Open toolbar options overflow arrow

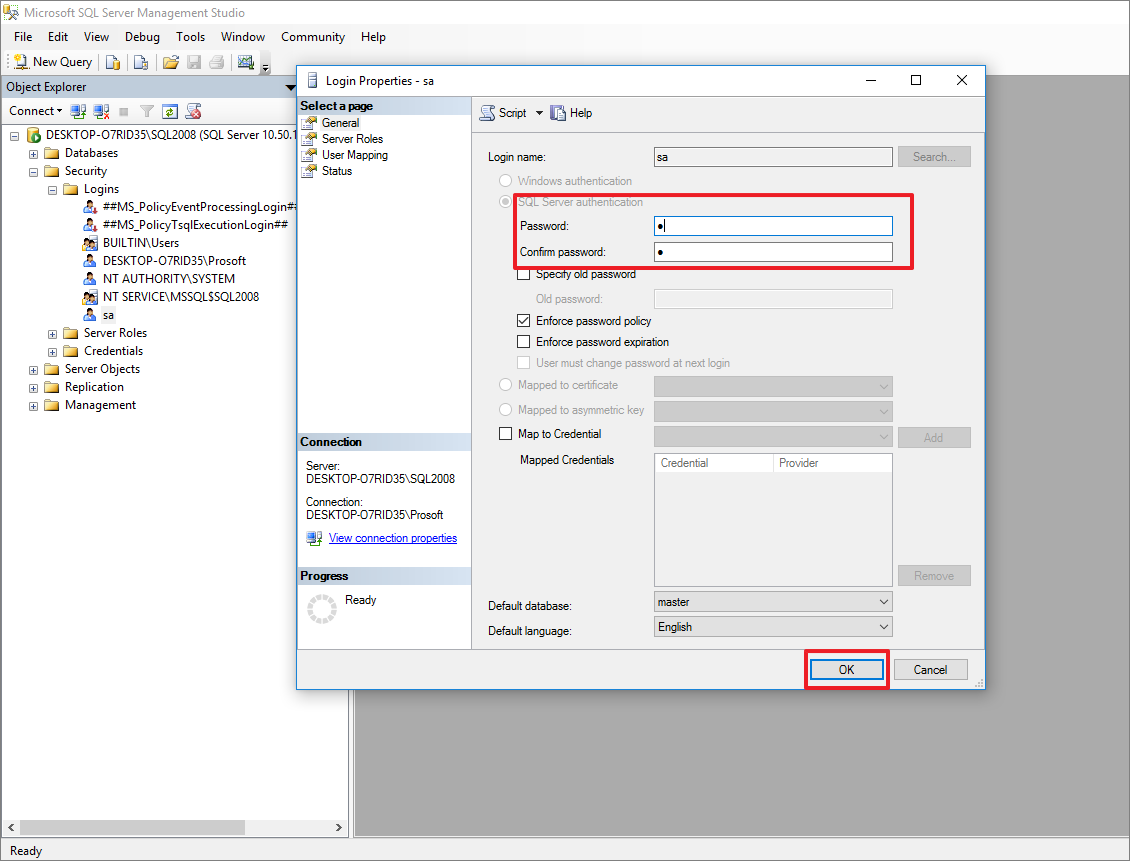click(265, 67)
